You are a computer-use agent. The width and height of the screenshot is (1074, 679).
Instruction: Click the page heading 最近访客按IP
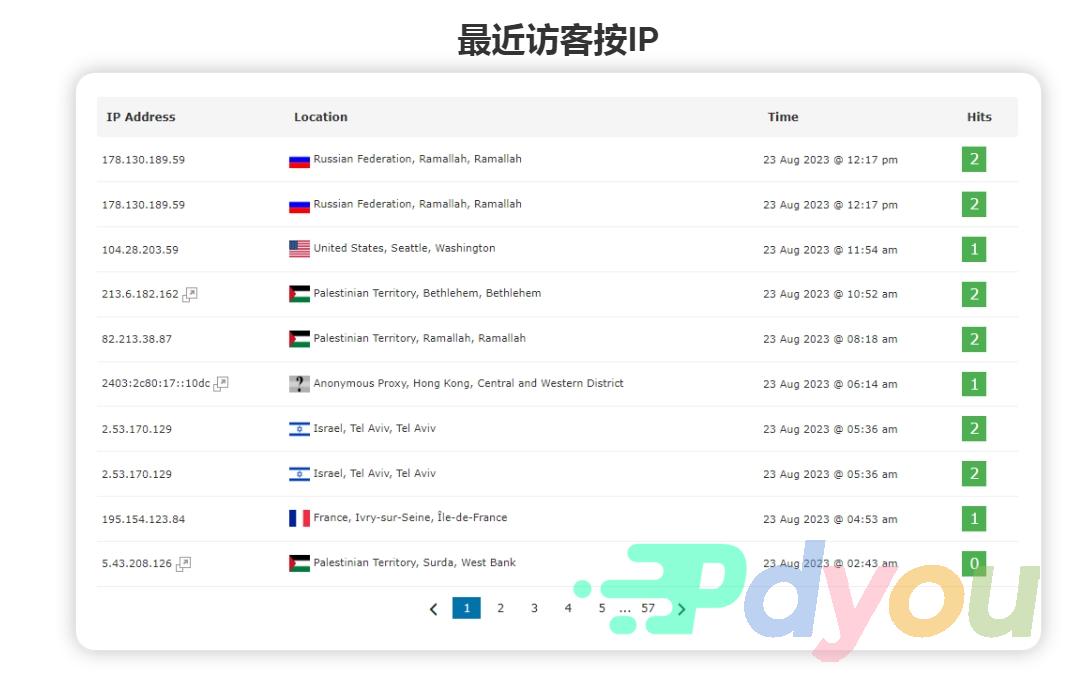558,40
